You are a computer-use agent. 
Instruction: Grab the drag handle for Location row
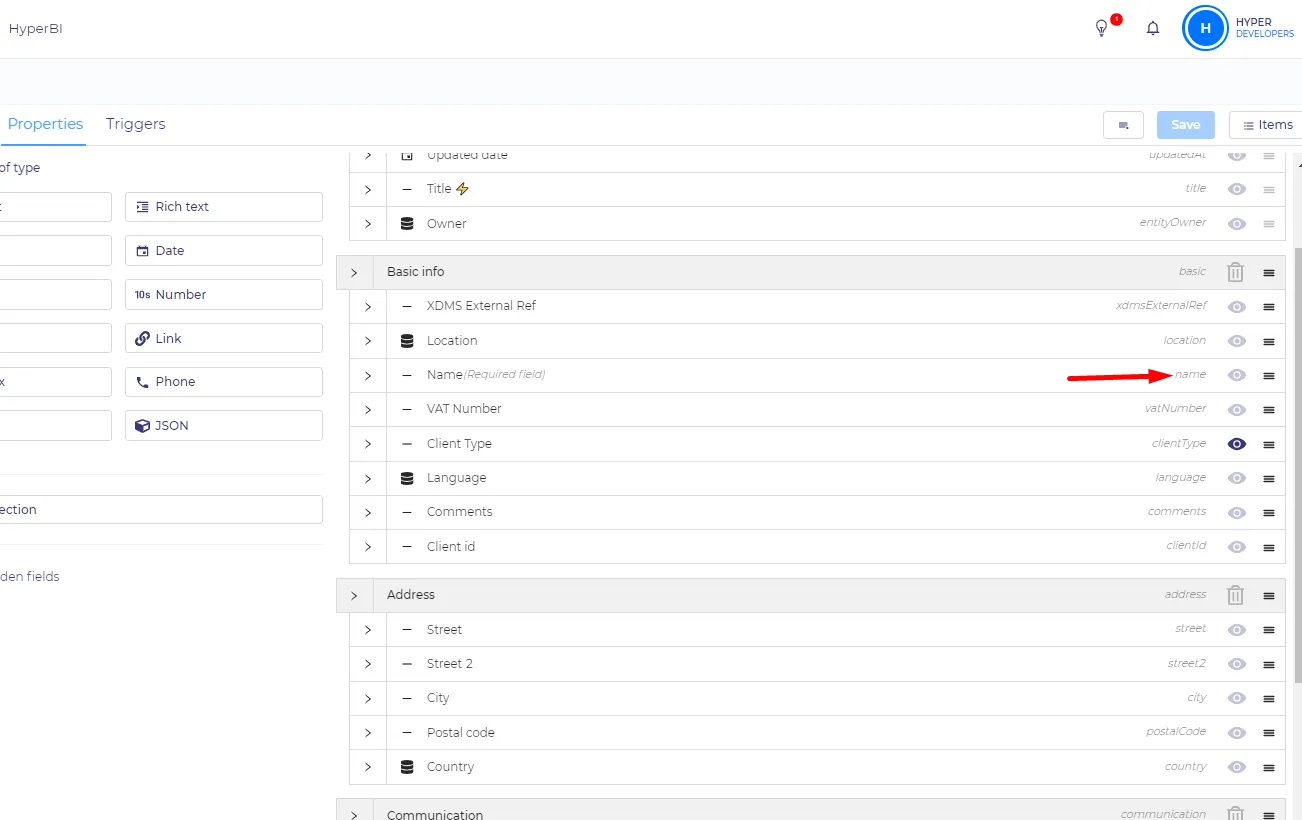coord(1269,341)
